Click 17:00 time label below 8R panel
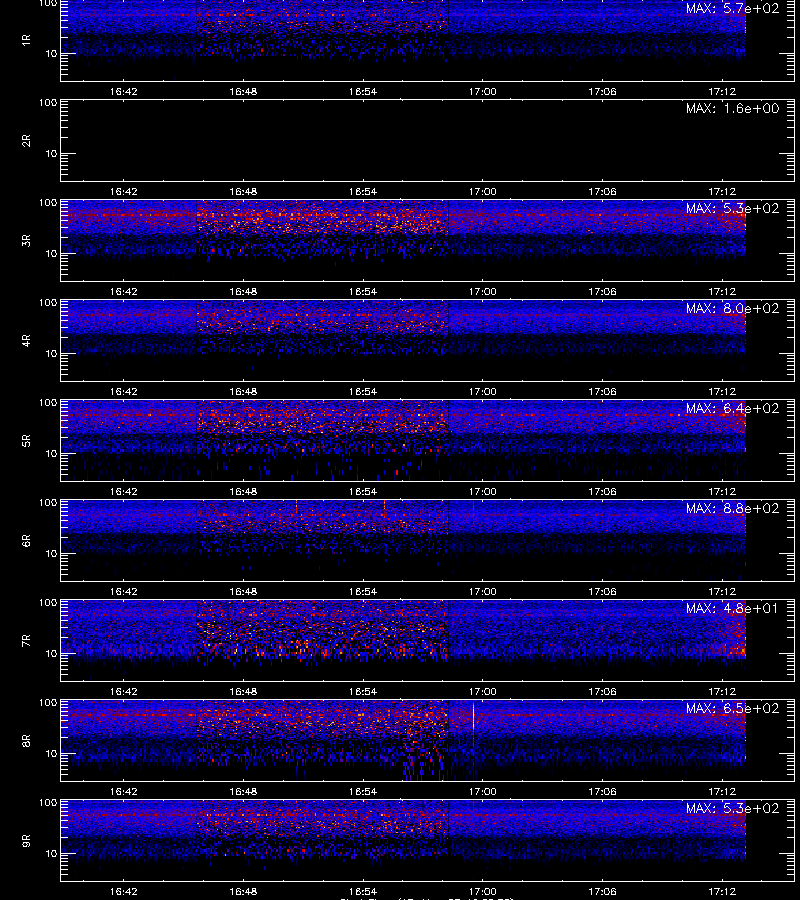Image resolution: width=800 pixels, height=900 pixels. tap(483, 792)
